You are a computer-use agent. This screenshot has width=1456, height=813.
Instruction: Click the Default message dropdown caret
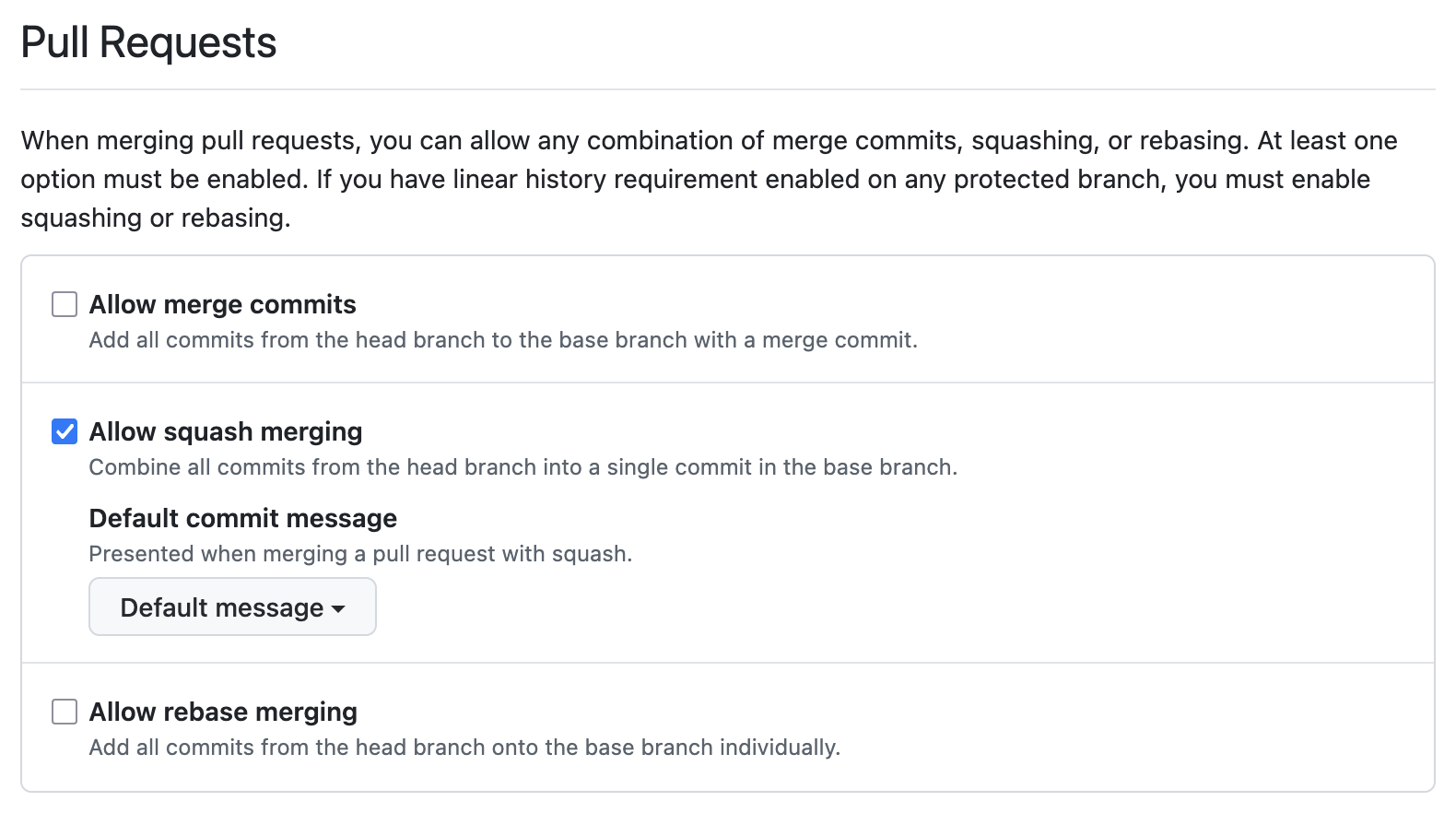pos(339,608)
